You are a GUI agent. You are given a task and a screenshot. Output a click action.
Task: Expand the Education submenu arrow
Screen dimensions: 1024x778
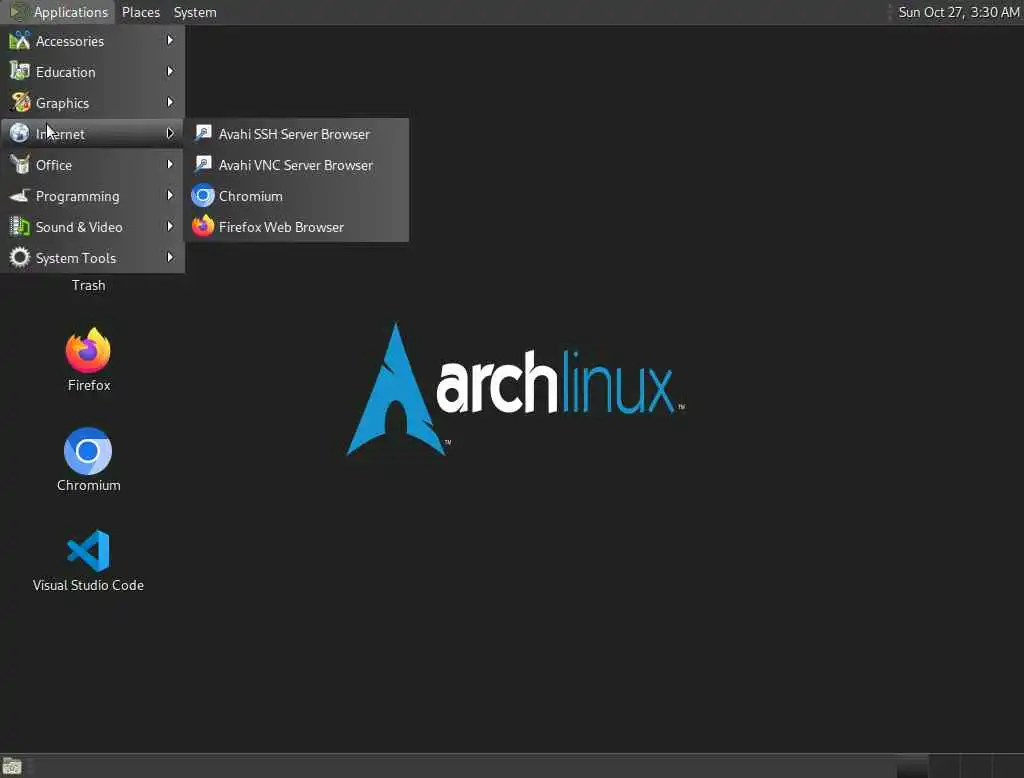point(170,71)
